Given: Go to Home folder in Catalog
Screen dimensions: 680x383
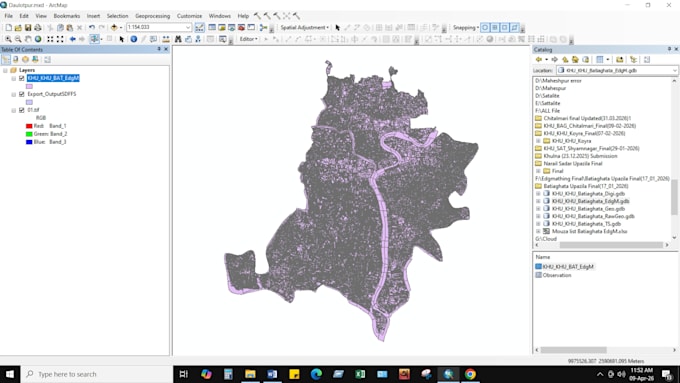Looking at the screenshot, I should click(575, 59).
